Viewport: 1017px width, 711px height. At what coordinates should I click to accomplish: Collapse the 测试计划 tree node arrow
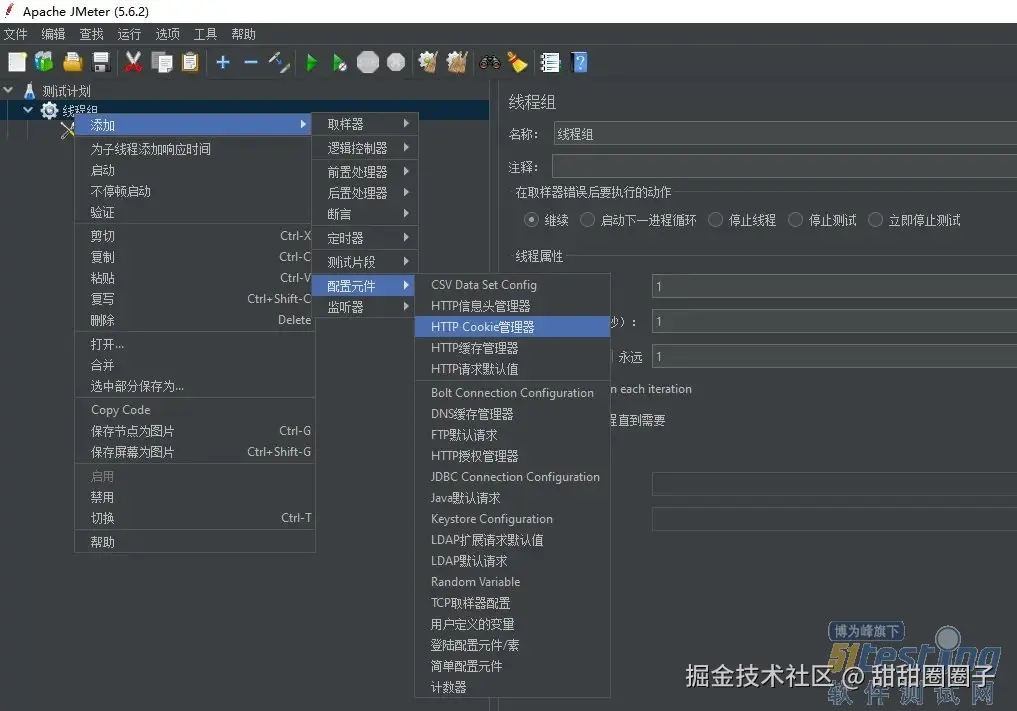[8, 90]
